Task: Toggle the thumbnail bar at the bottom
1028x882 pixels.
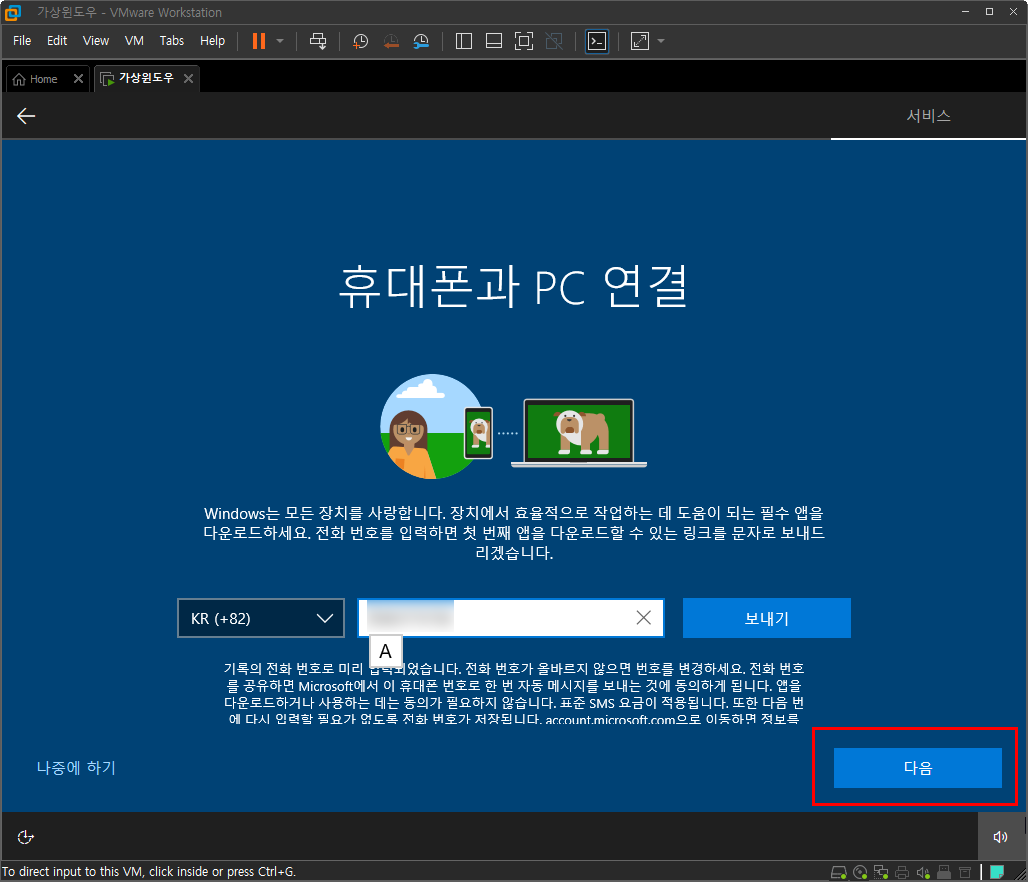Action: point(494,41)
